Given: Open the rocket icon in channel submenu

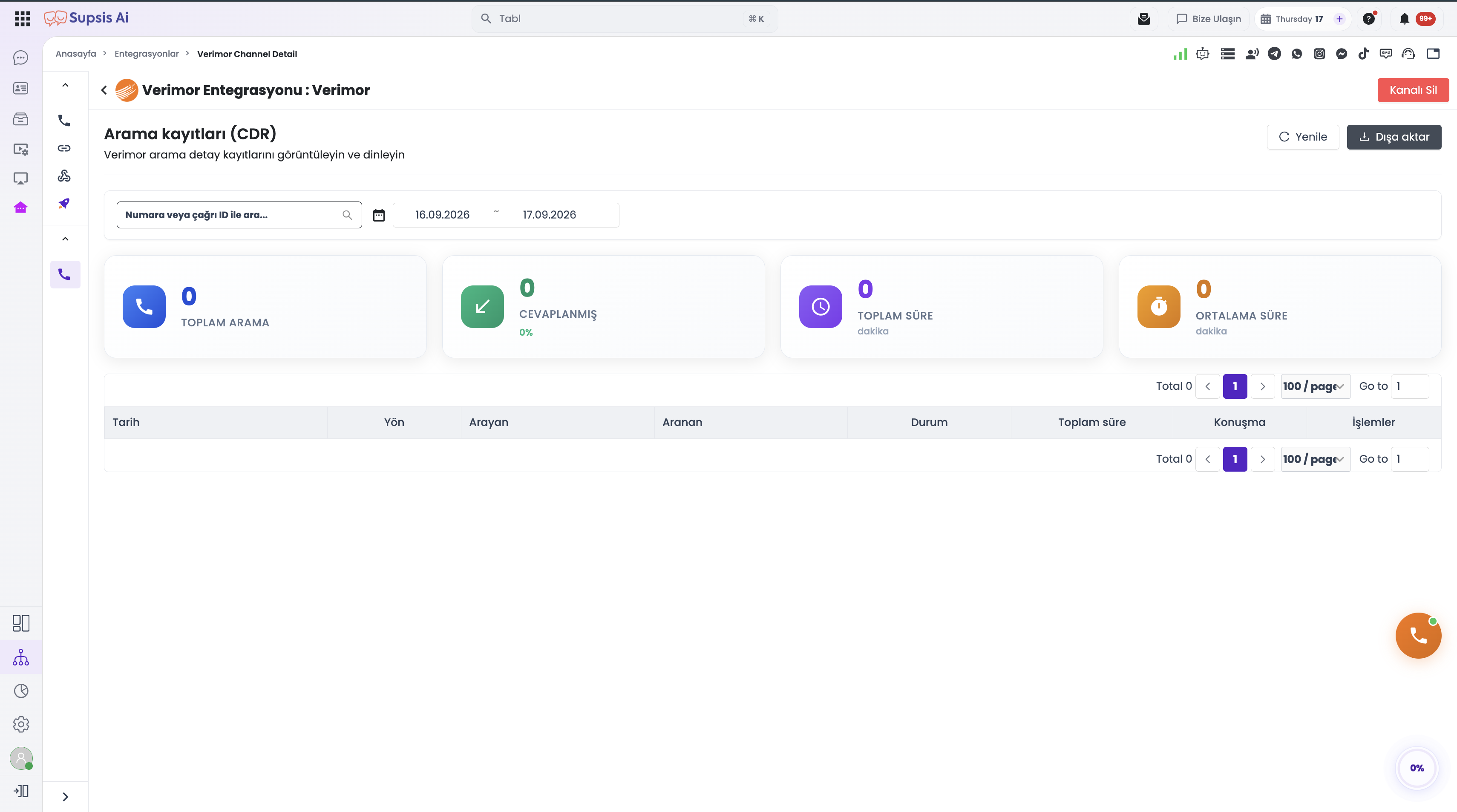Looking at the screenshot, I should click(x=64, y=204).
